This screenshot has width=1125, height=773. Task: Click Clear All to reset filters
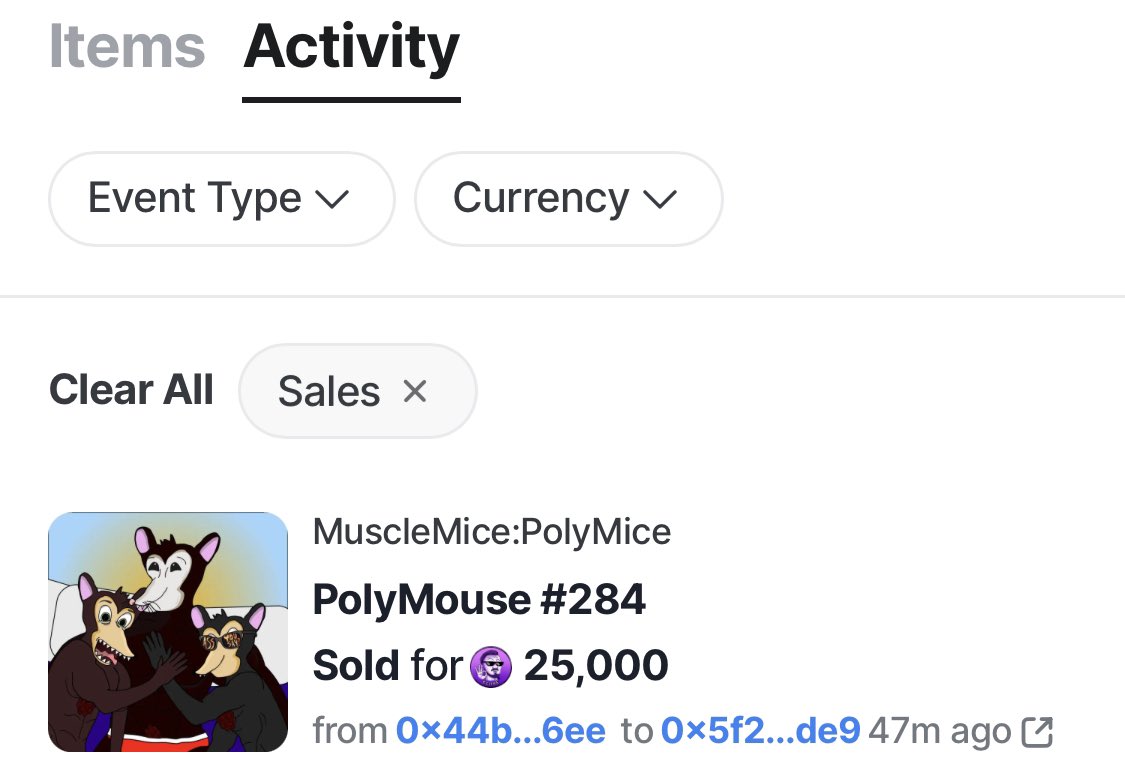(131, 390)
